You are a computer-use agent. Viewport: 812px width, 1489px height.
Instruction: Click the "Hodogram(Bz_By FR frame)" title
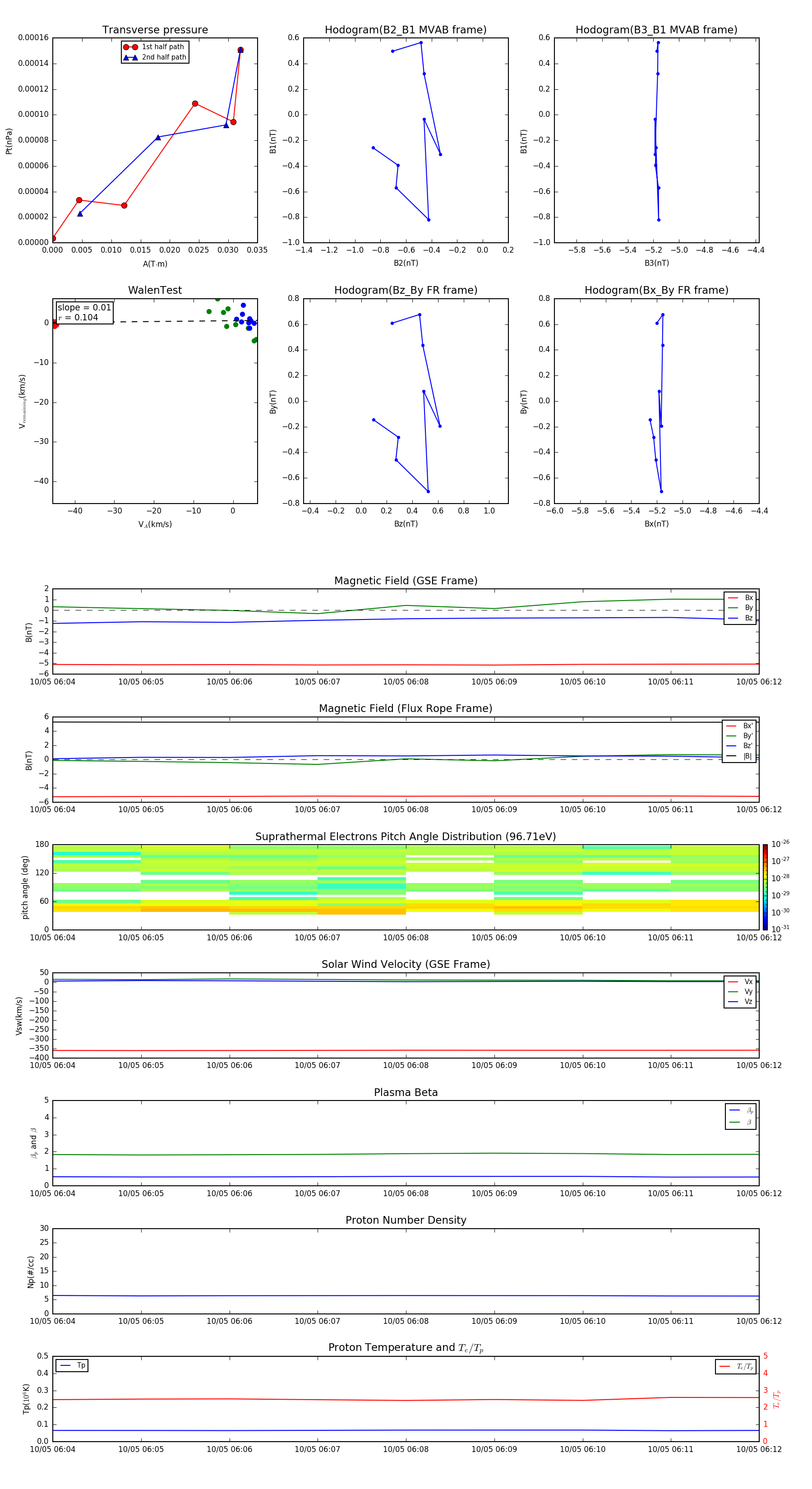click(406, 290)
